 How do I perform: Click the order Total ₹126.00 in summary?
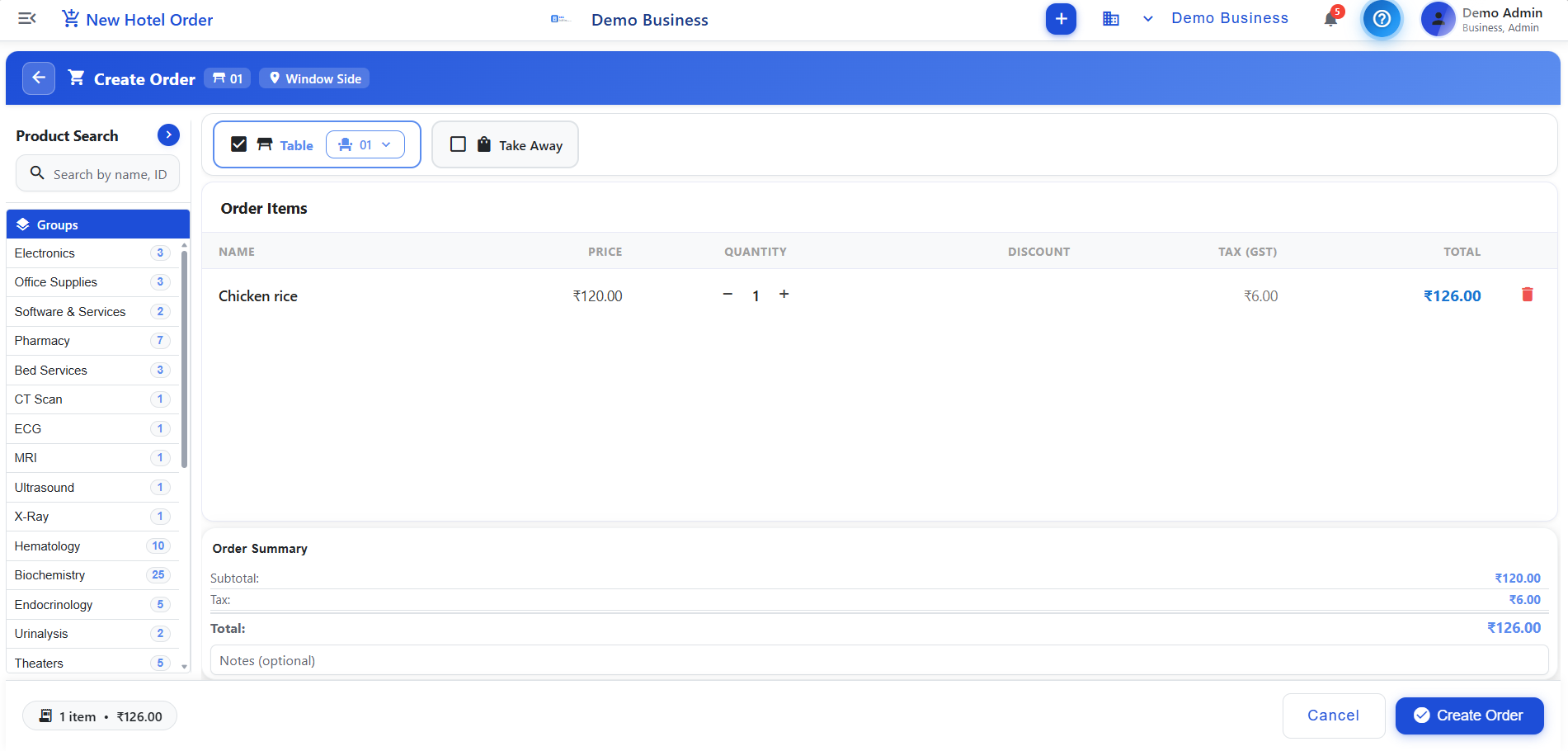pos(1514,628)
